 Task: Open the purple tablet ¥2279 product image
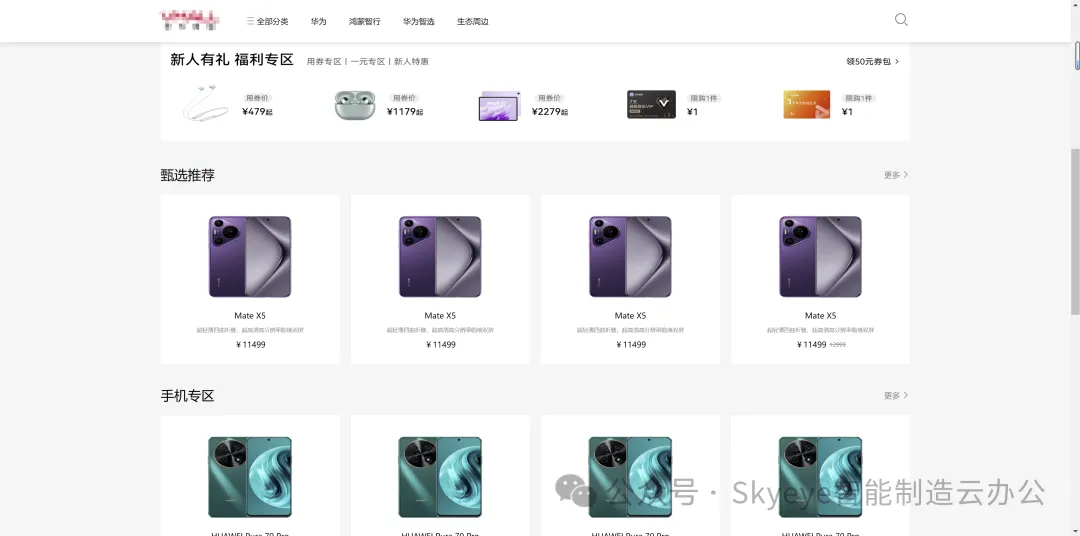(x=499, y=105)
